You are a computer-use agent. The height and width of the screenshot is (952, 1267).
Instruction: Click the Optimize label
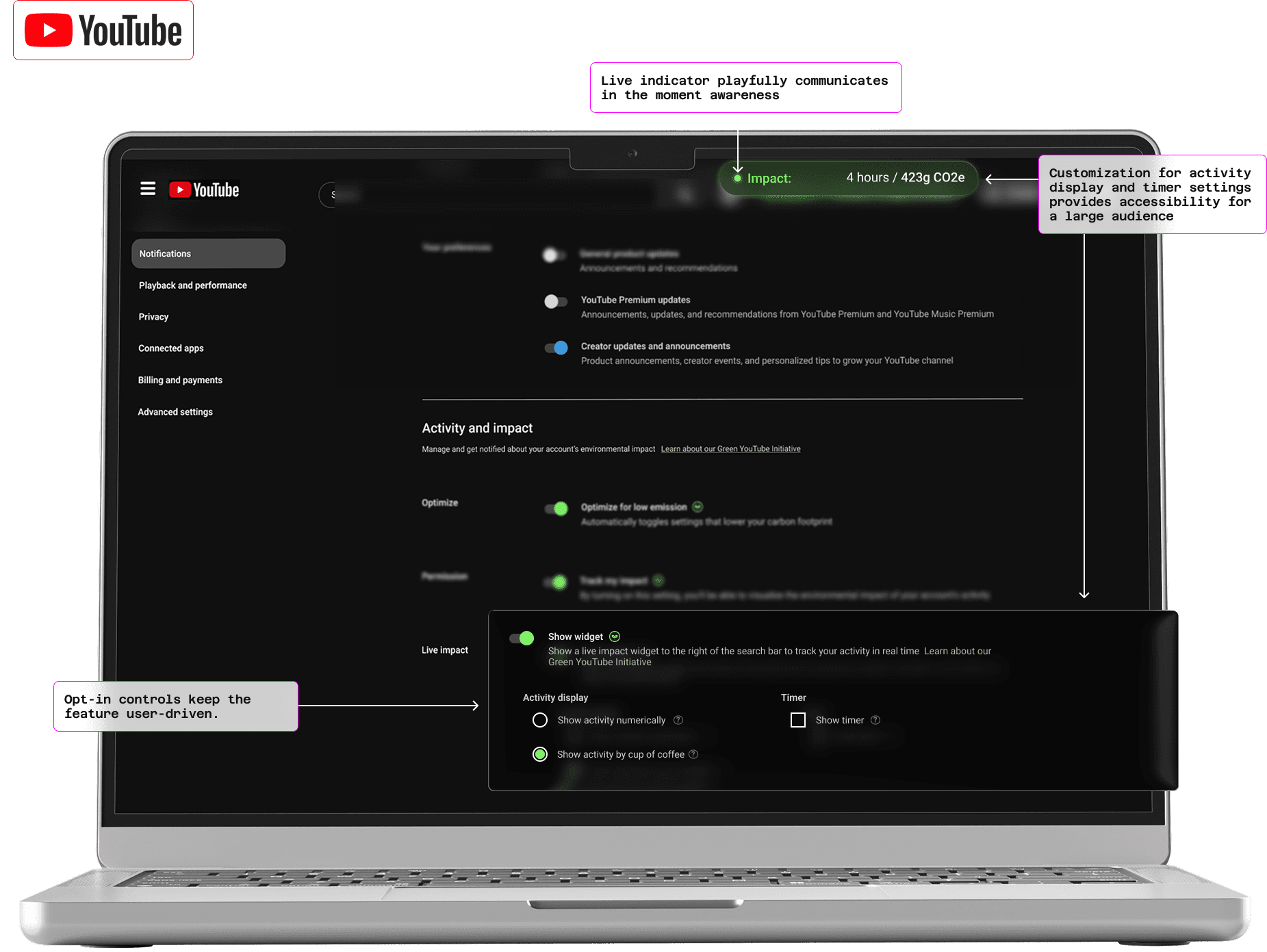tap(439, 502)
